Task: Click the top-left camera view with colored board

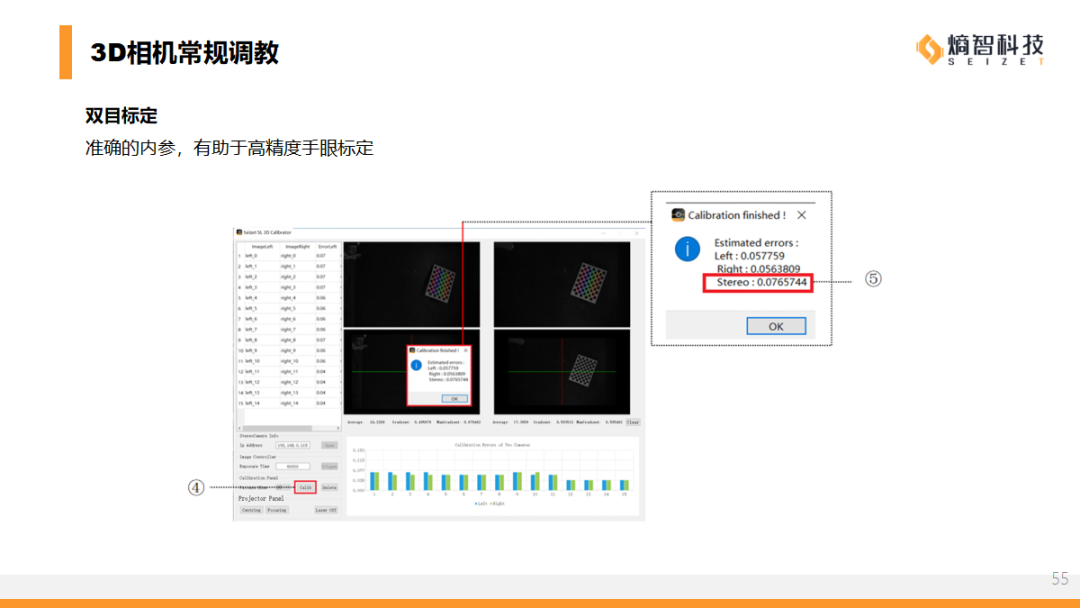Action: pos(412,284)
